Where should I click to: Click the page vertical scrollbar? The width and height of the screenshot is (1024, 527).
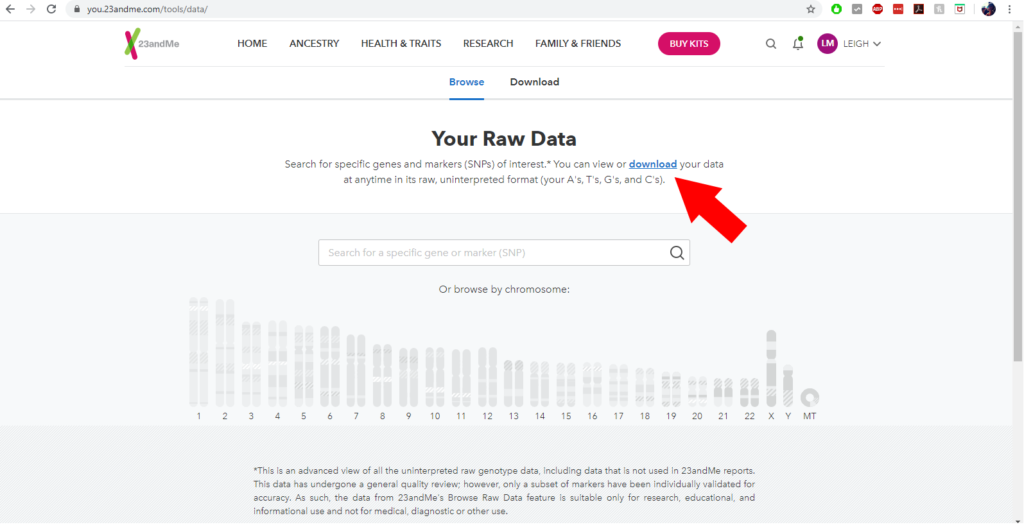[x=1018, y=196]
